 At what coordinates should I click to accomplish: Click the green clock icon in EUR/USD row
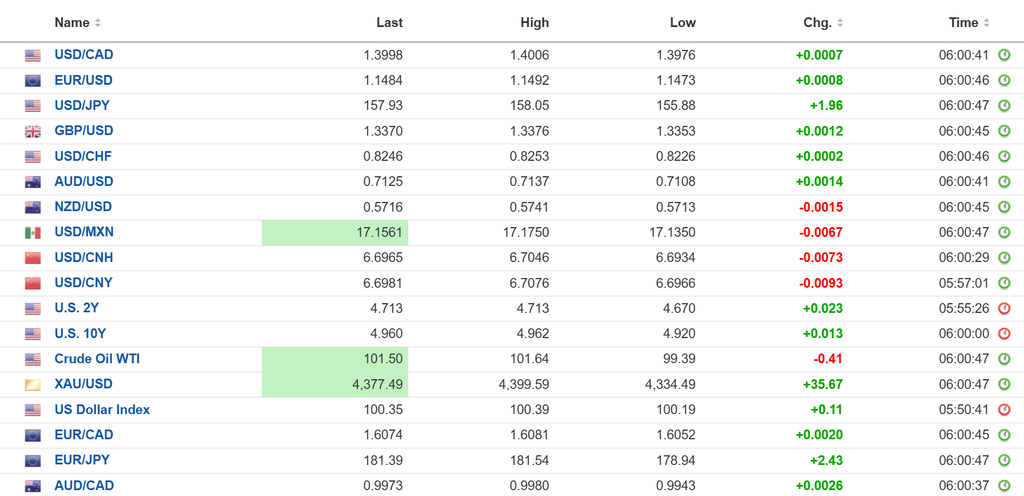pyautogui.click(x=1004, y=81)
